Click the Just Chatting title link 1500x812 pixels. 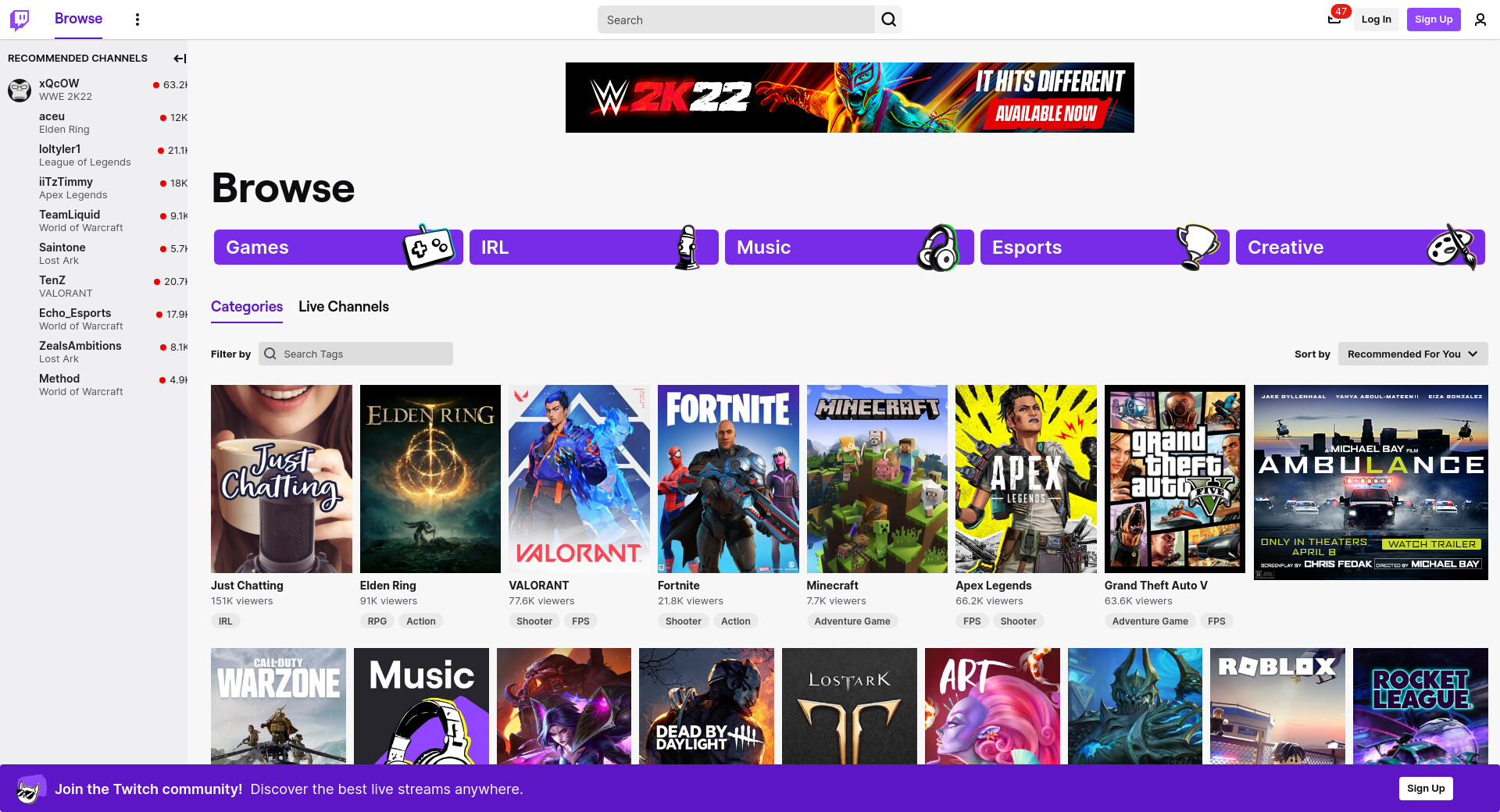[x=247, y=586]
